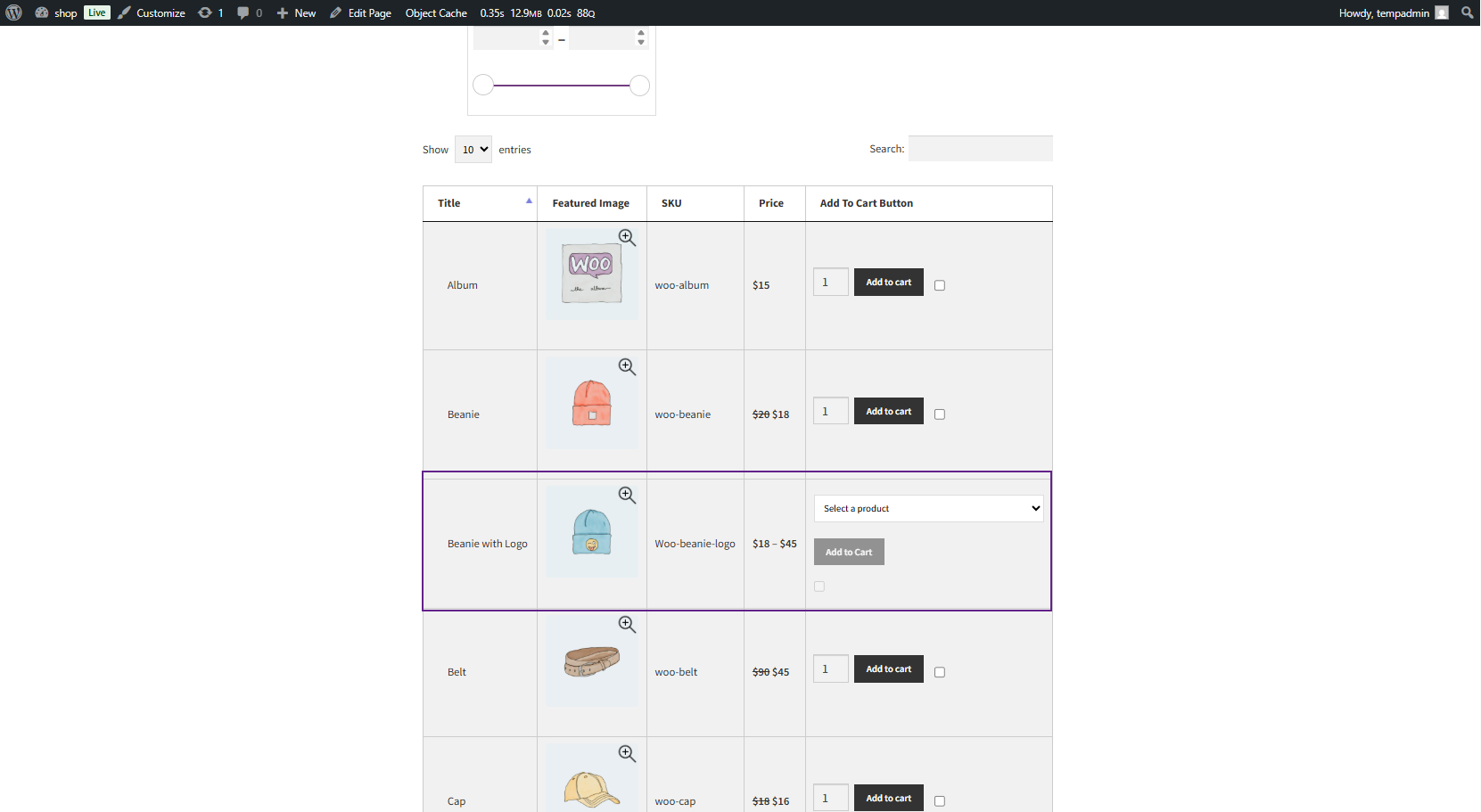Click the Belt quantity field
The height and width of the screenshot is (812, 1481).
pyautogui.click(x=831, y=668)
